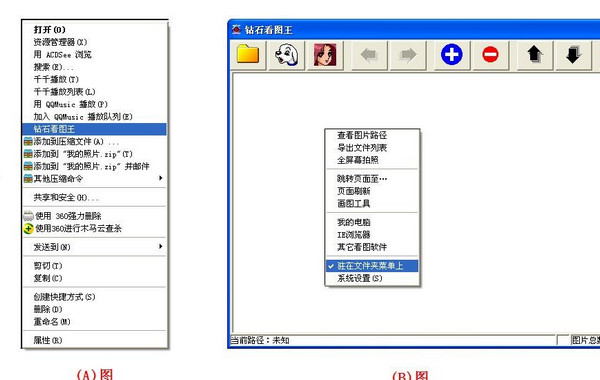
Task: Select 搜索(E)... entry
Action: [95, 67]
